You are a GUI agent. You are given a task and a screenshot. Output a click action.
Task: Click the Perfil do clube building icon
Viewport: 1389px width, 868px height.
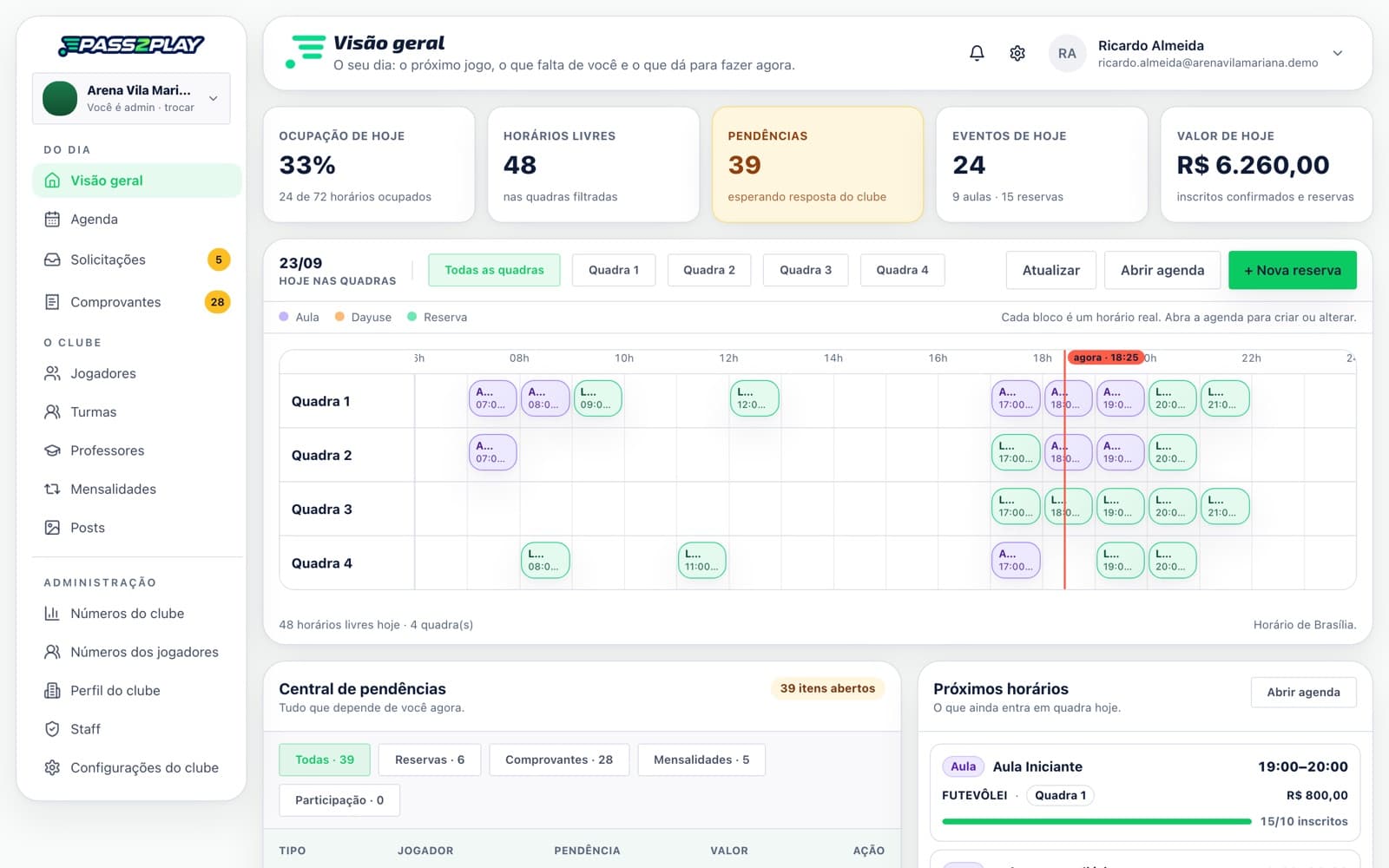pyautogui.click(x=52, y=691)
